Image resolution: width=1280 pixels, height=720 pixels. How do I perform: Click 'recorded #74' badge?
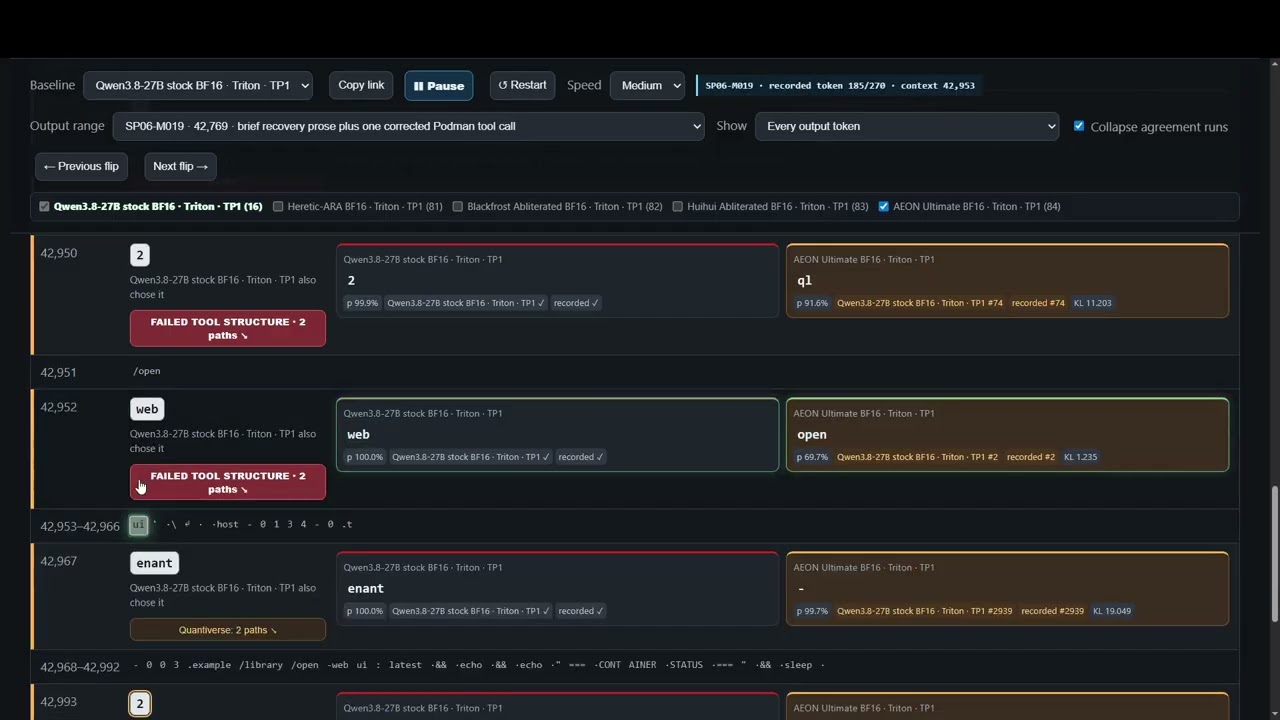coord(1038,303)
